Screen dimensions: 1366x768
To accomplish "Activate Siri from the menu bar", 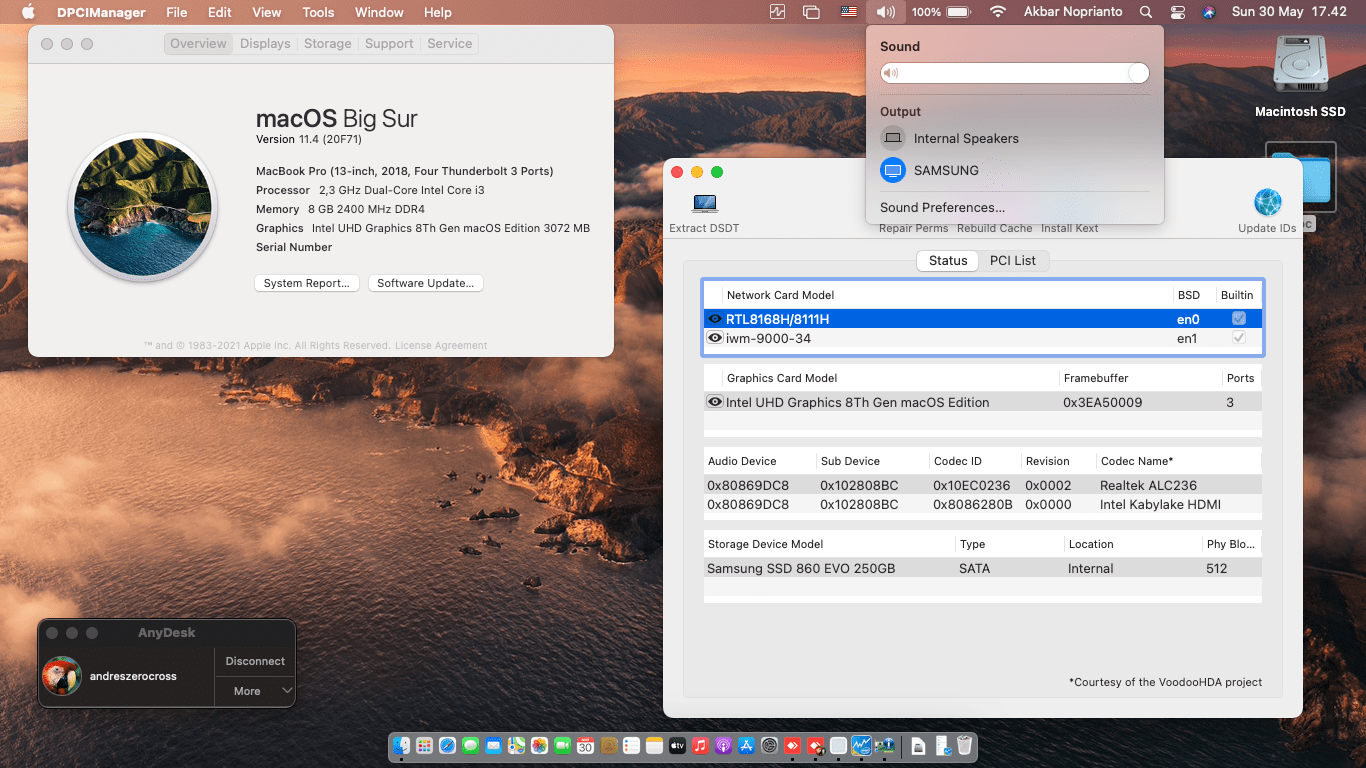I will [1209, 12].
